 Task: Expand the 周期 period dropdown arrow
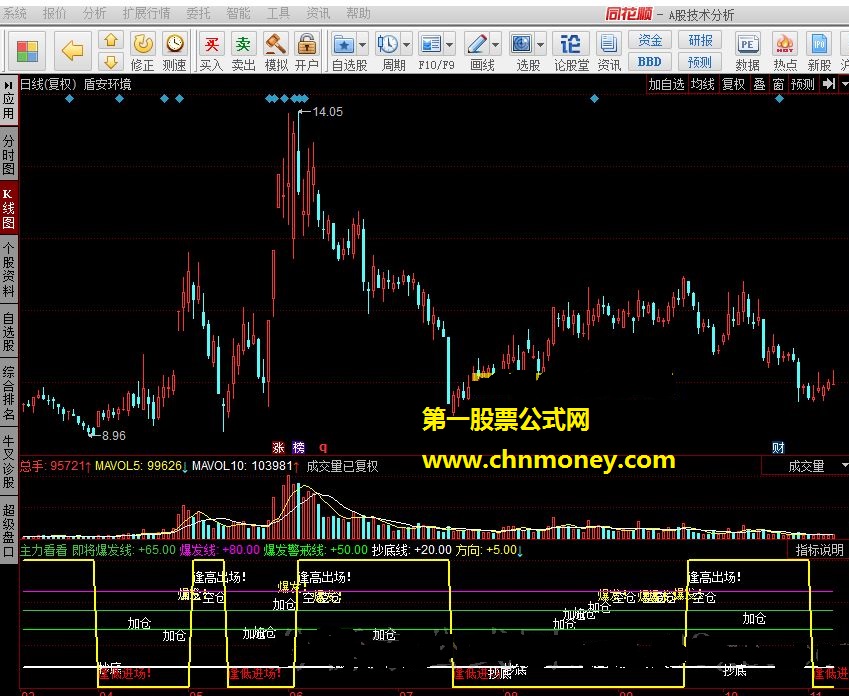[x=407, y=45]
